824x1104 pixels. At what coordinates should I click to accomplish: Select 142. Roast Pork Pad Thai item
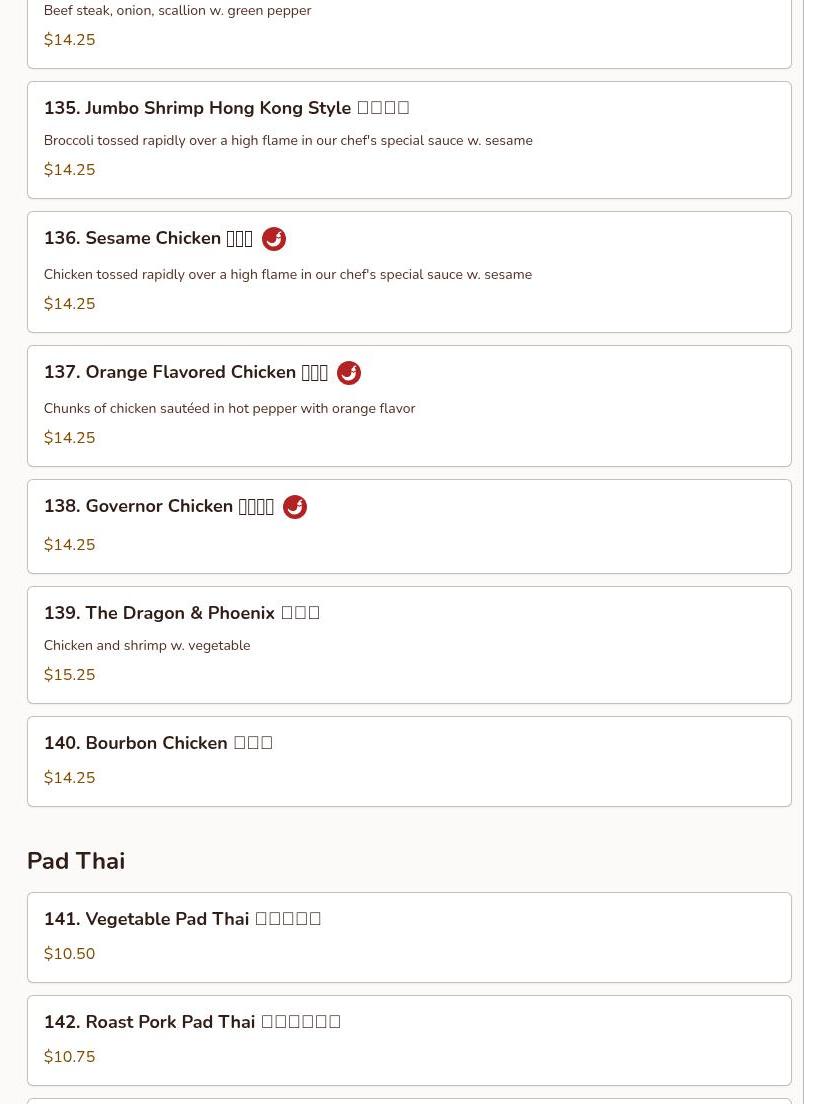click(x=409, y=1041)
